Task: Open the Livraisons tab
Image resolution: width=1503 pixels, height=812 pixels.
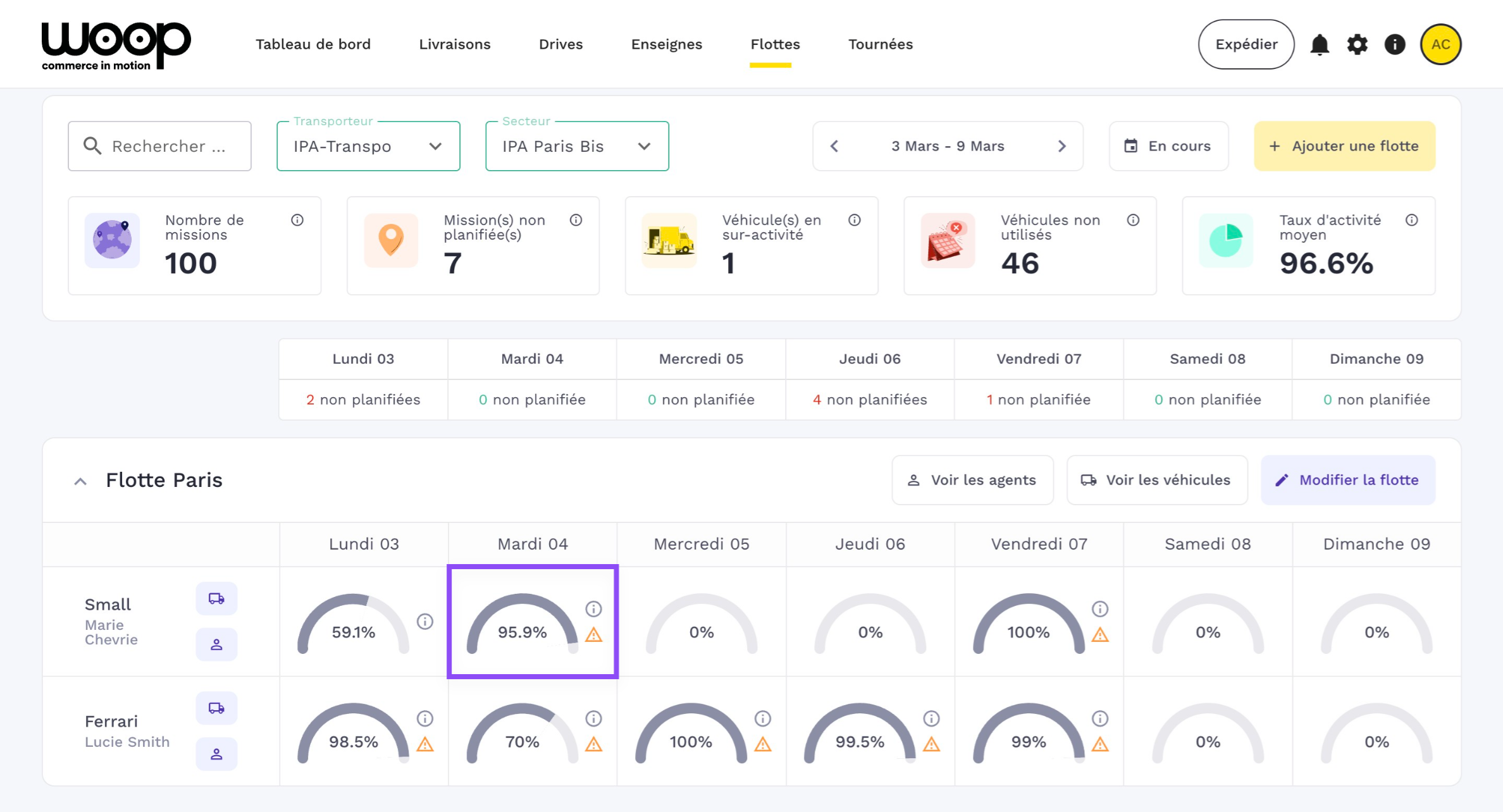Action: (454, 44)
